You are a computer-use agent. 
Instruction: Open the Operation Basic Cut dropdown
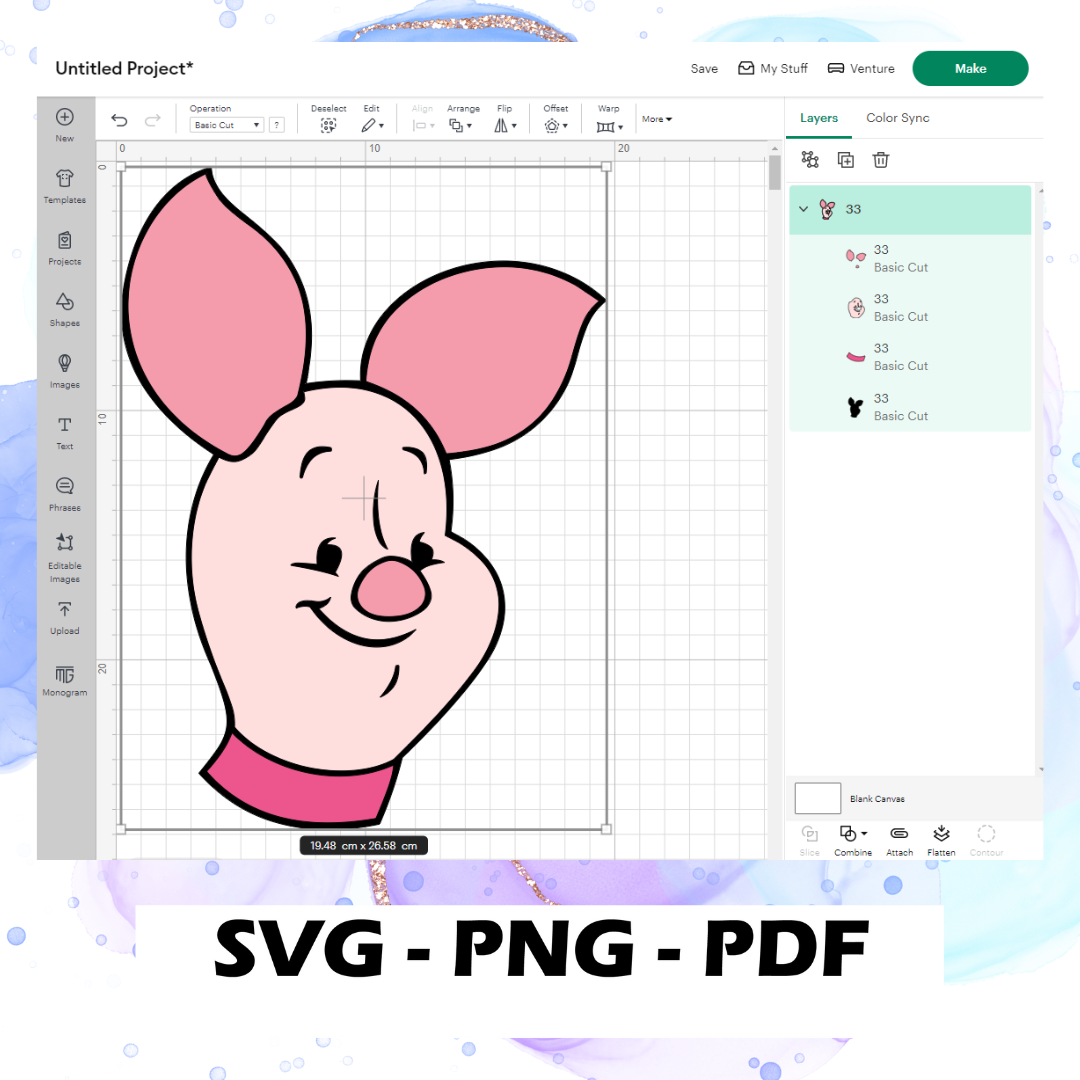coord(227,125)
